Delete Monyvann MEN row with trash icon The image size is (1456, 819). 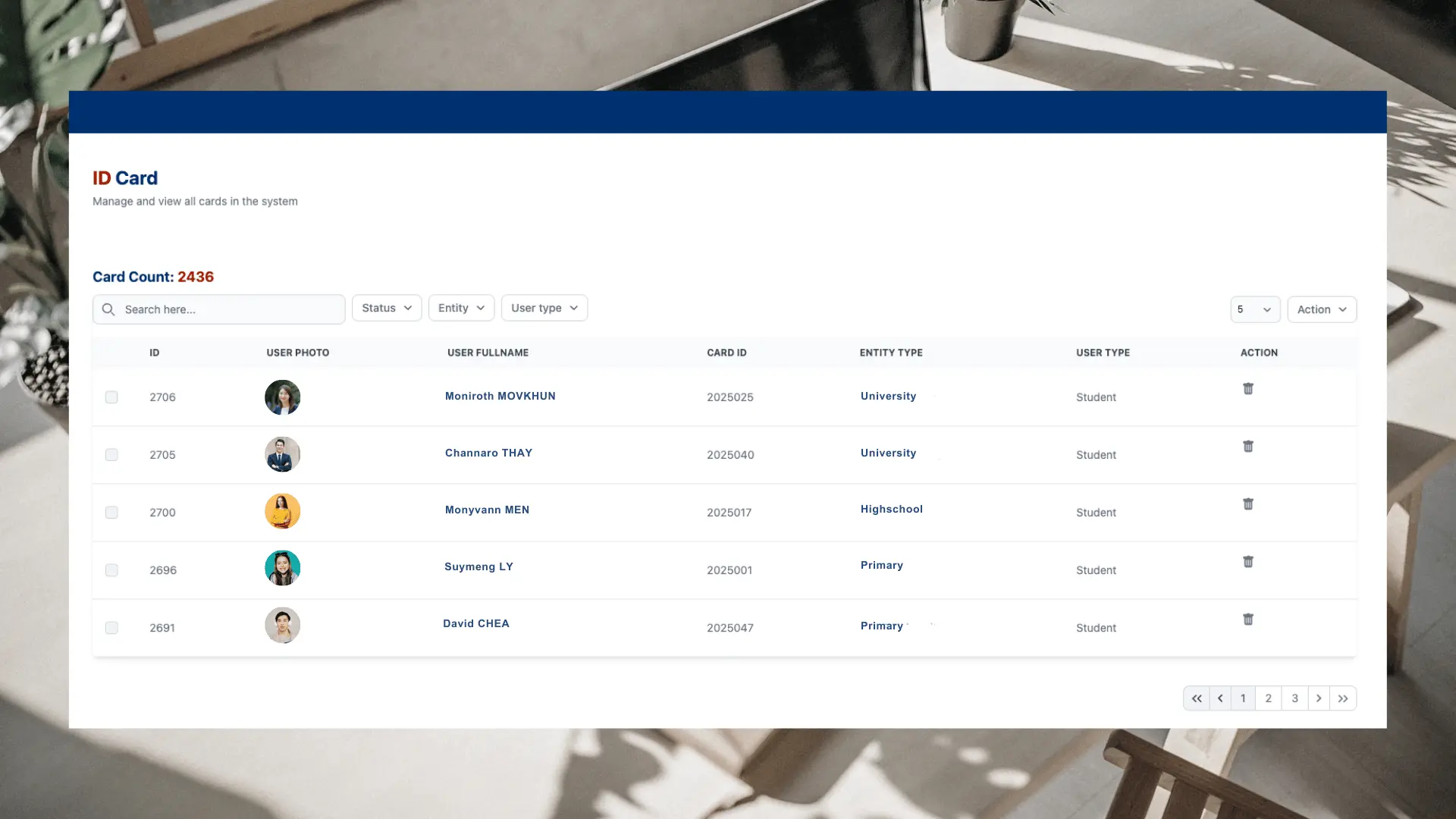pyautogui.click(x=1247, y=504)
